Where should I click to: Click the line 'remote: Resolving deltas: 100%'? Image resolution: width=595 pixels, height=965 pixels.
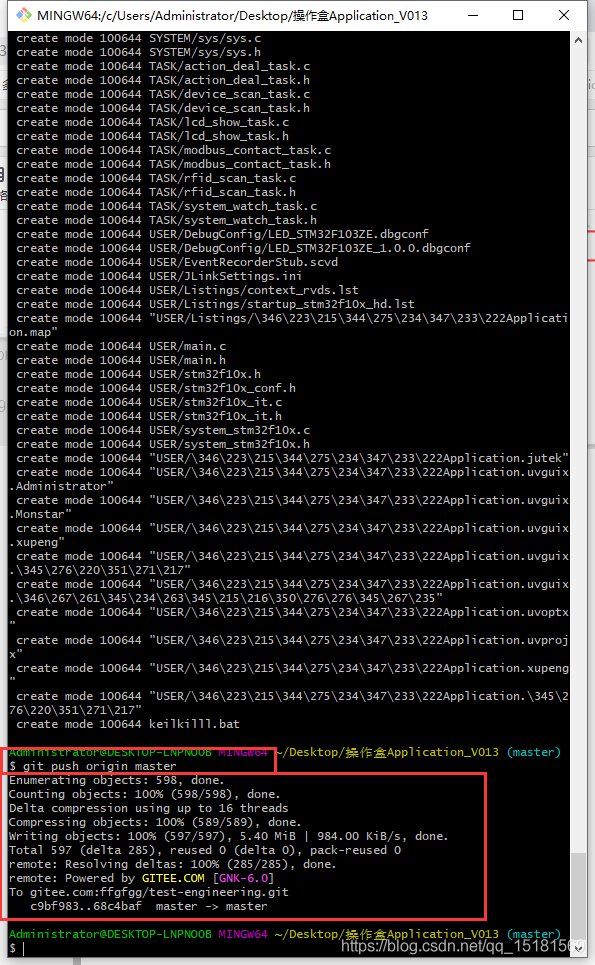(x=173, y=864)
